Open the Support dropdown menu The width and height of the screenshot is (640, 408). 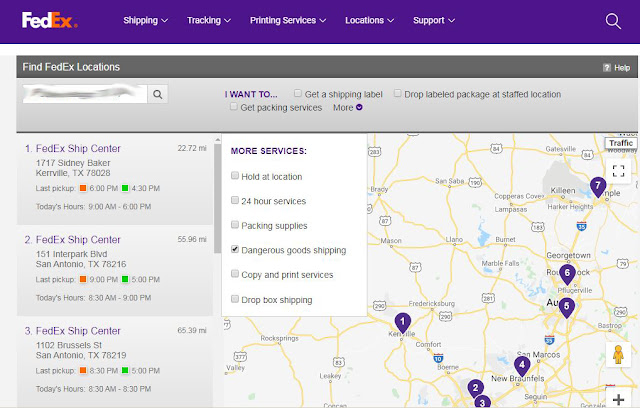pos(434,20)
